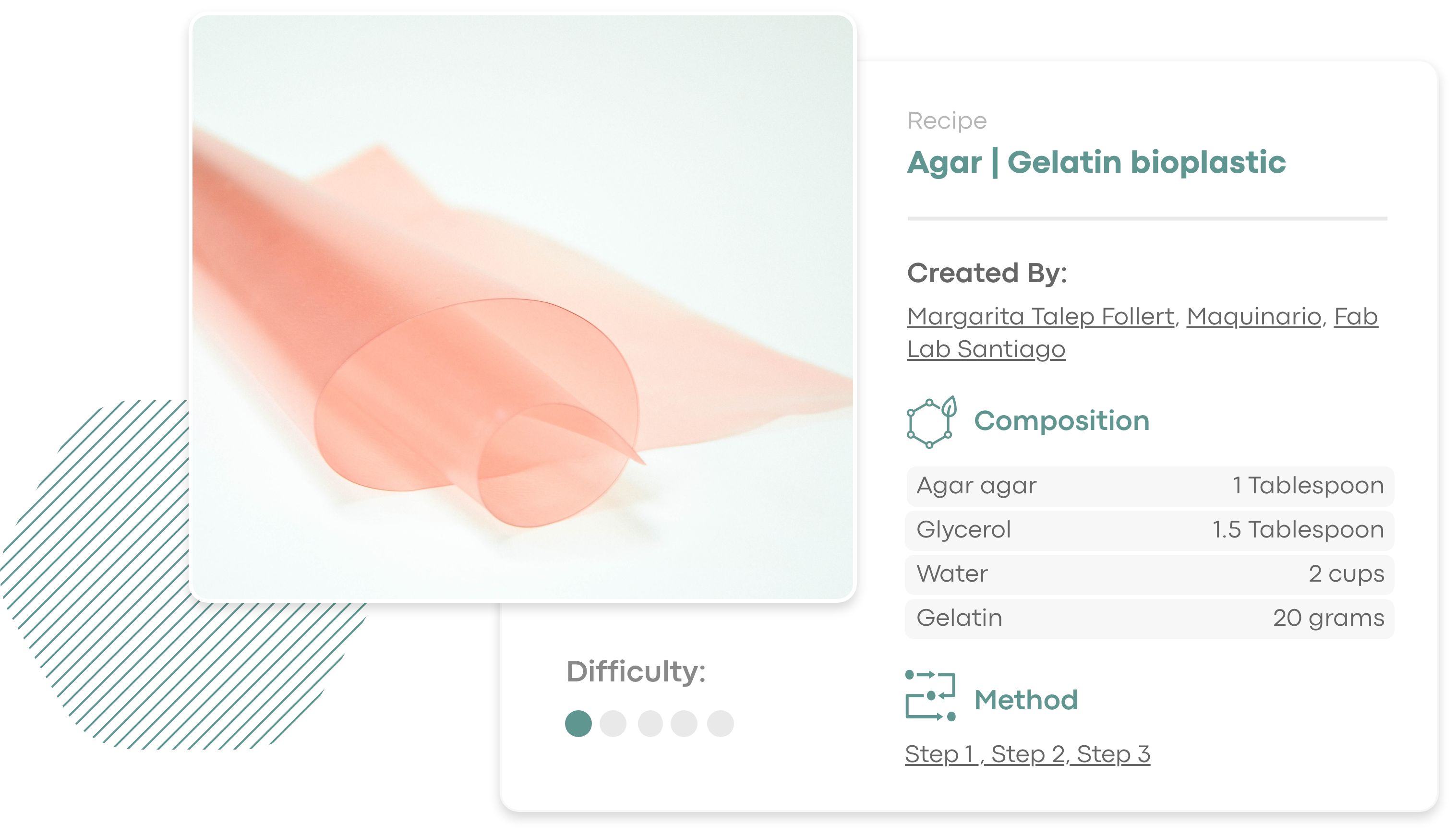The height and width of the screenshot is (835, 1456).
Task: Set difficulty to the fifth dot
Action: pos(720,723)
